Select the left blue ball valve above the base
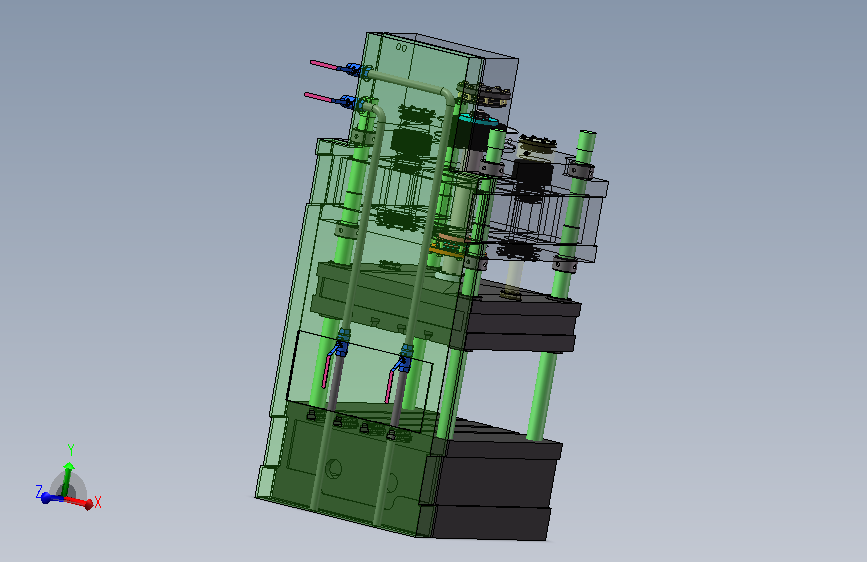867x562 pixels. [341, 343]
